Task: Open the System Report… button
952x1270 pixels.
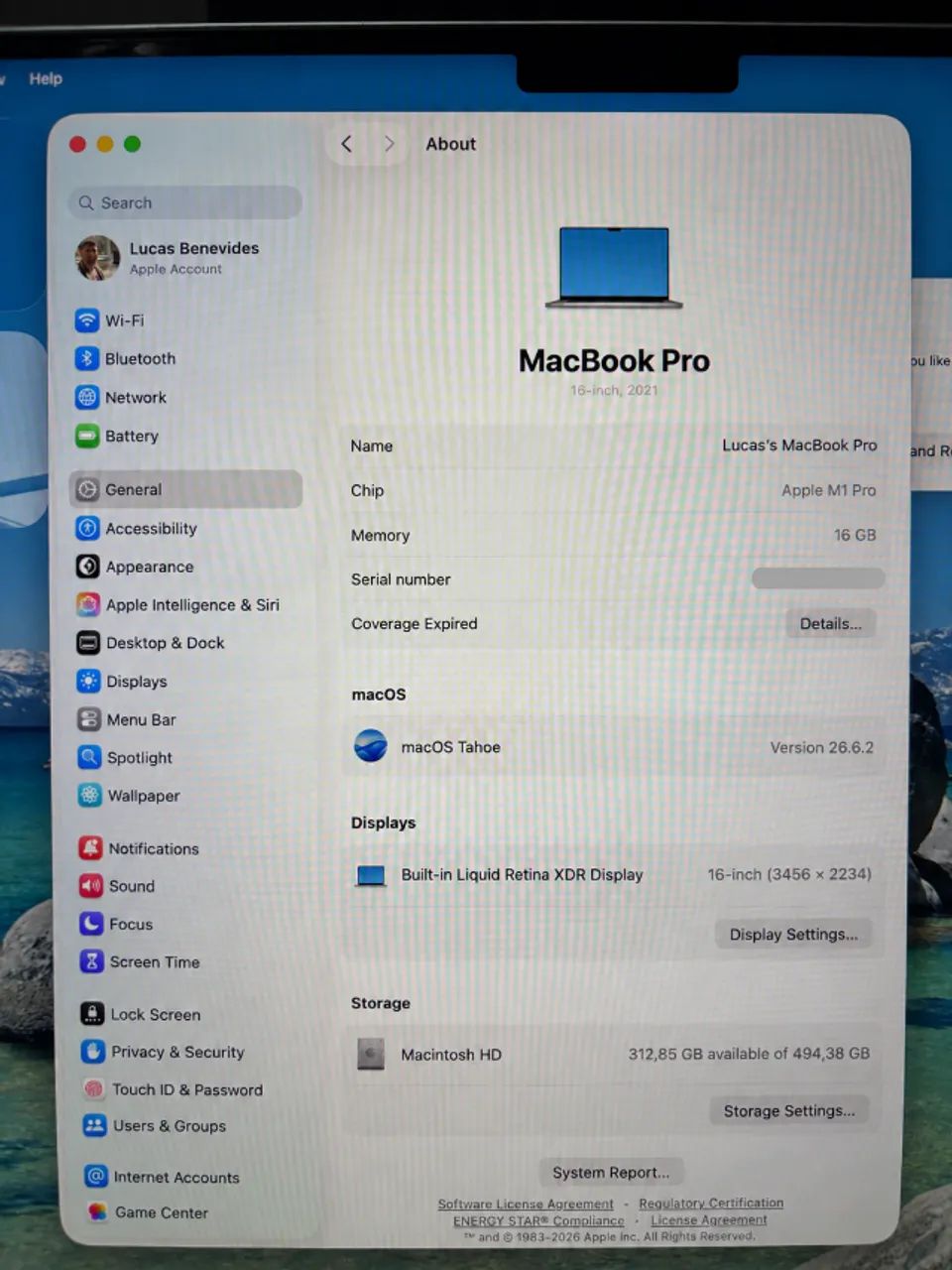Action: [x=611, y=1173]
